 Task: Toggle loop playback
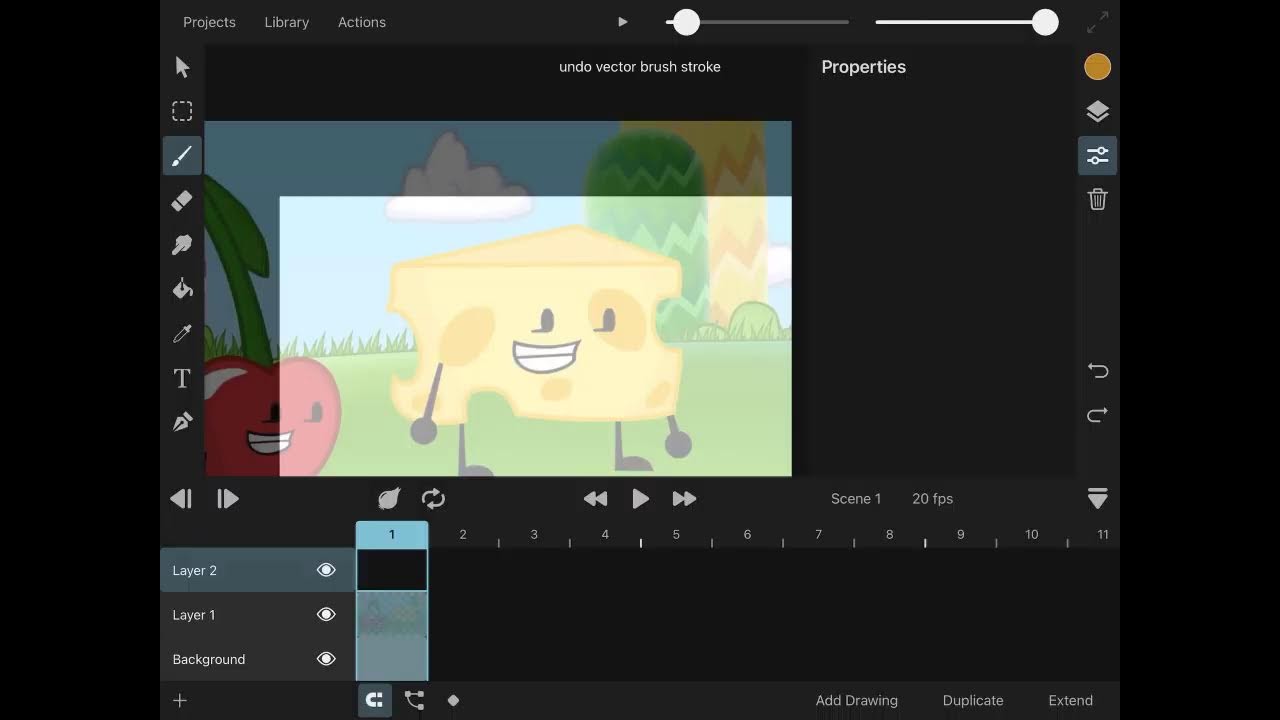click(433, 498)
